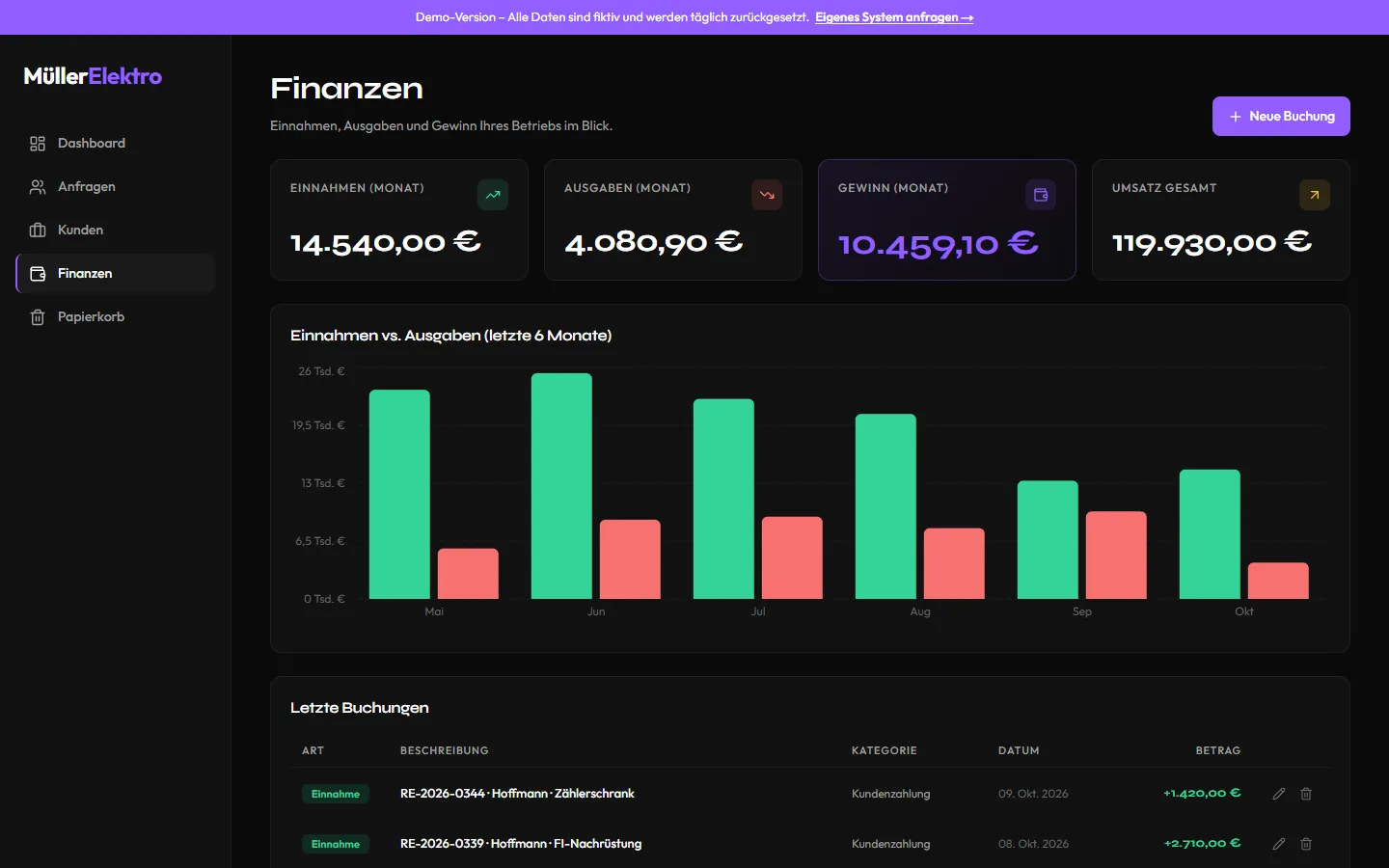Delete the RE-2026-0339 booking via trash icon
This screenshot has height=868, width=1389.
1306,844
